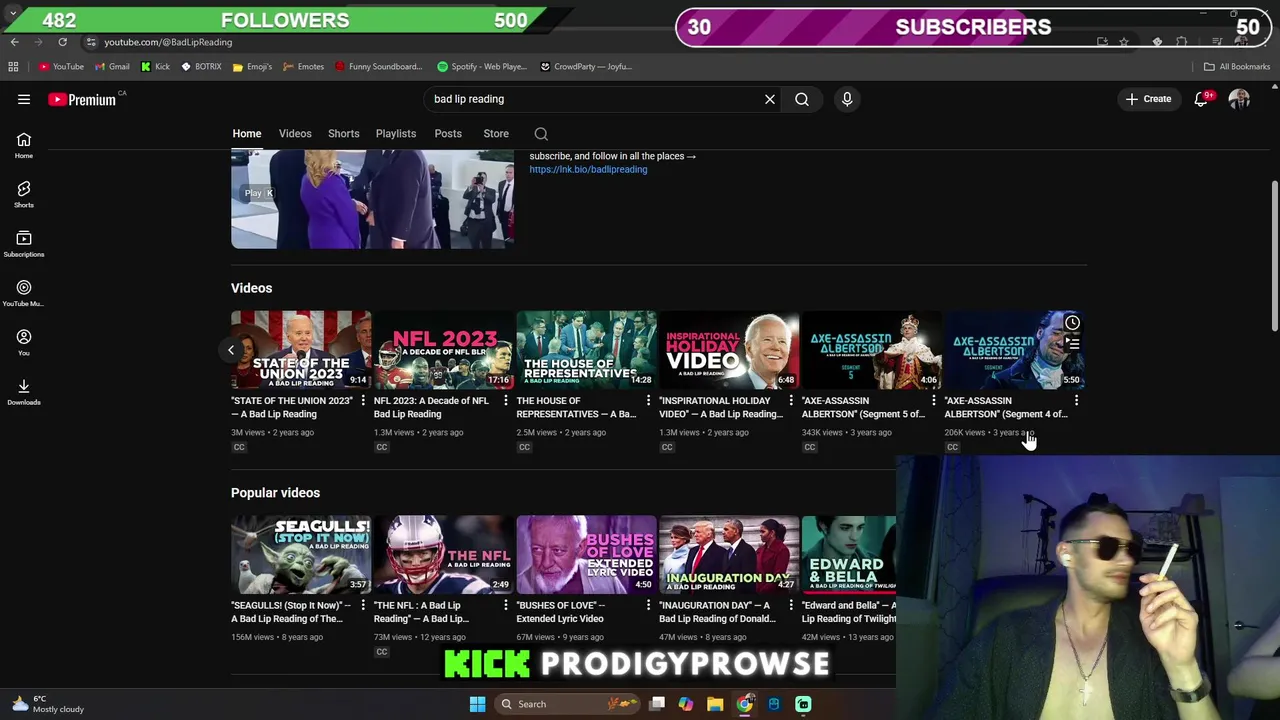Screen dimensions: 1280x720
Task: Switch to the channel Shorts tab
Action: (x=343, y=134)
